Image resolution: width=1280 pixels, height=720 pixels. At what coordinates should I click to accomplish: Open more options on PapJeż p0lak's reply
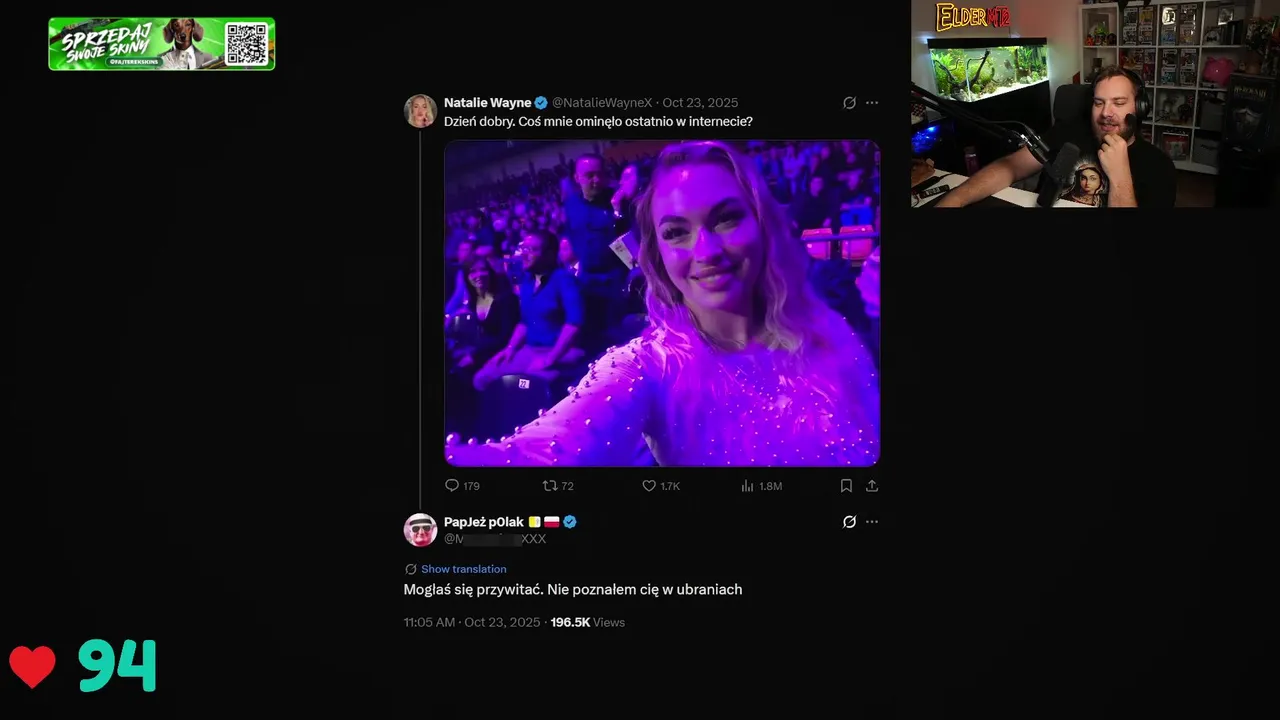click(872, 522)
